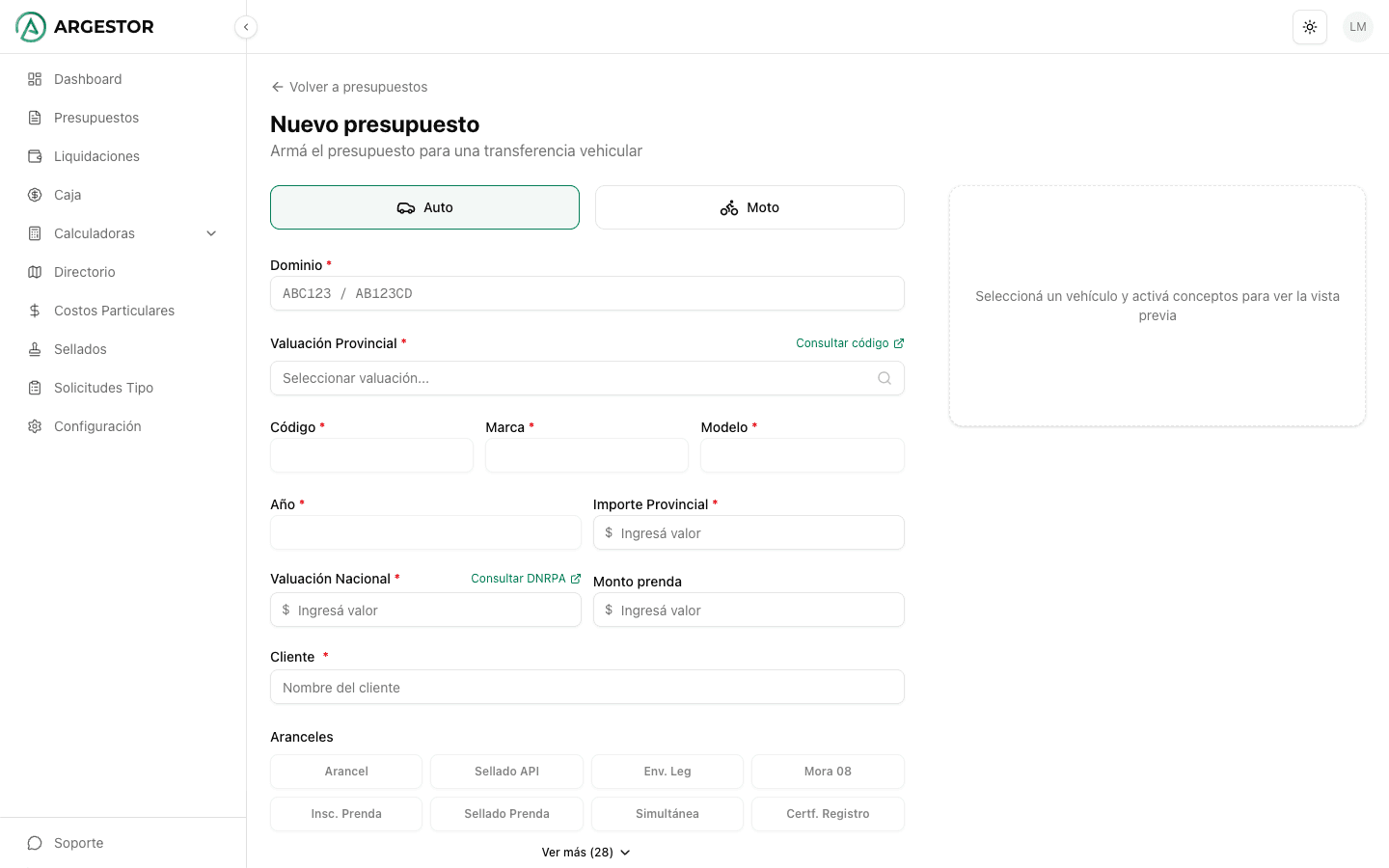Select the Moto vehicle type
Screen dimensions: 1389x868
(749, 207)
